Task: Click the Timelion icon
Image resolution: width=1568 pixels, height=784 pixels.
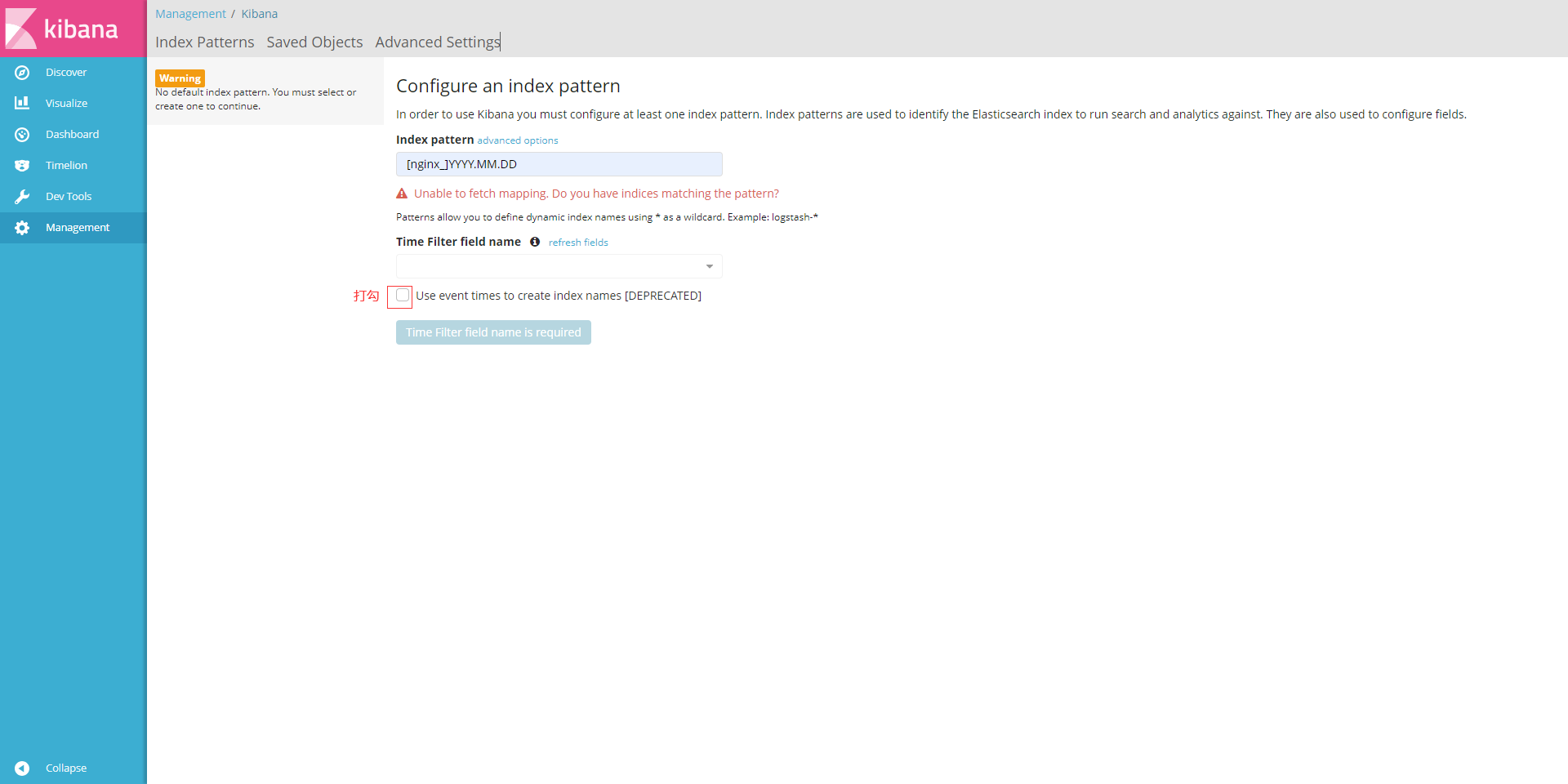Action: tap(22, 166)
